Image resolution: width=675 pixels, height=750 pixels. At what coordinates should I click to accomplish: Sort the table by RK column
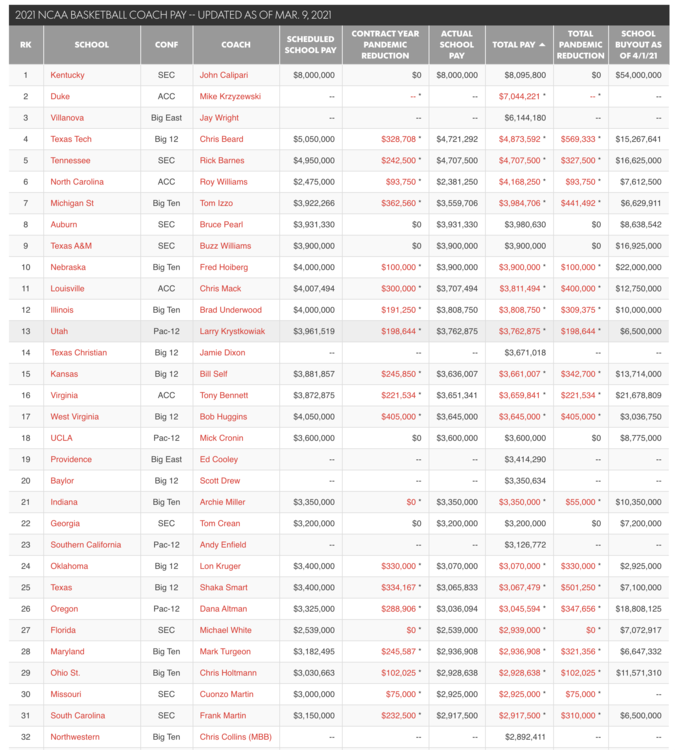[x=25, y=45]
